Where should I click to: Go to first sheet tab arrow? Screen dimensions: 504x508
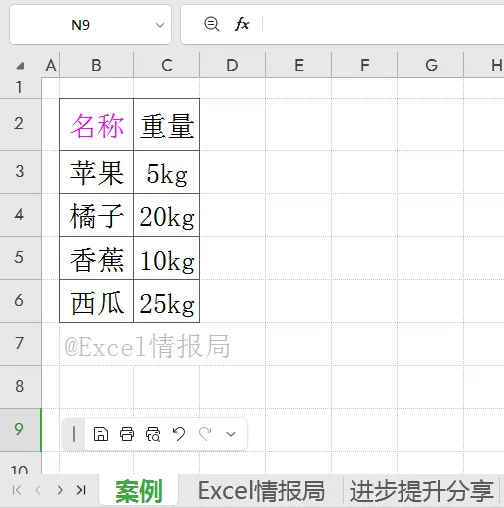coord(17,490)
